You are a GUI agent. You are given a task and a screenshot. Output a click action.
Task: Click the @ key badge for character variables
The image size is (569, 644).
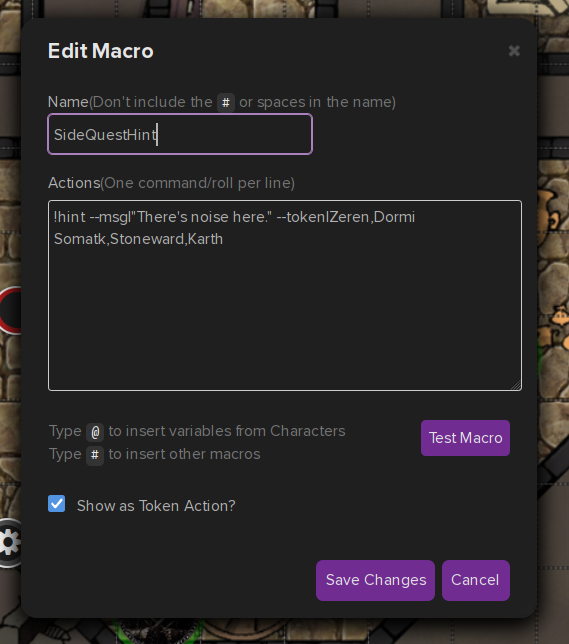pyautogui.click(x=95, y=432)
